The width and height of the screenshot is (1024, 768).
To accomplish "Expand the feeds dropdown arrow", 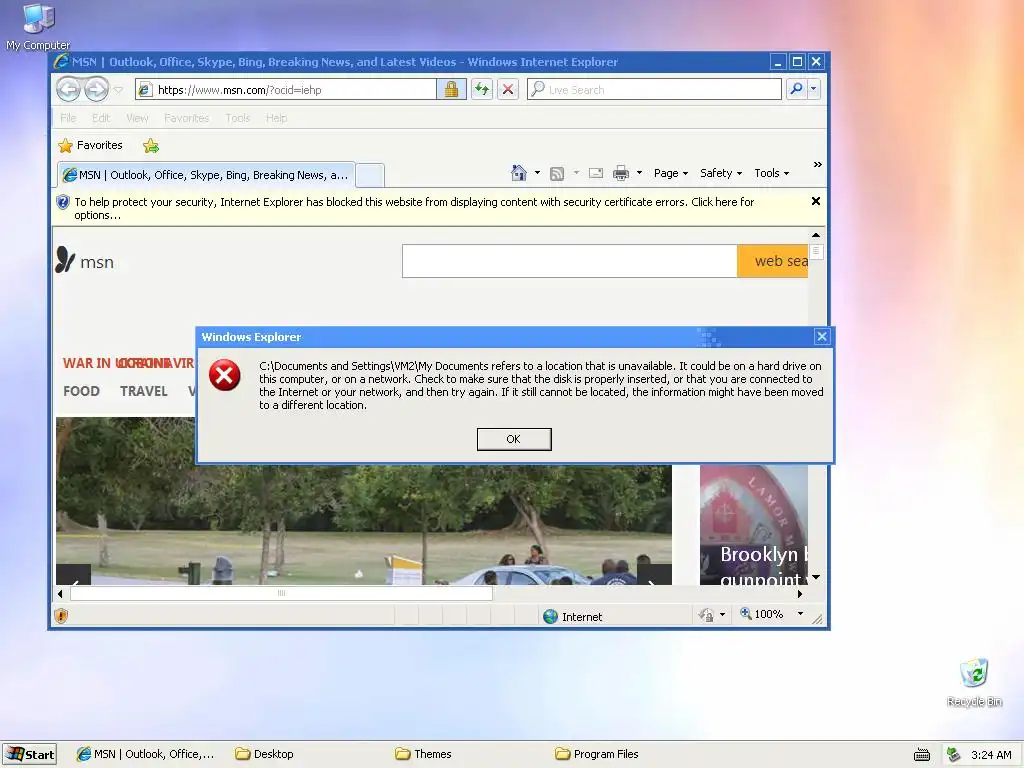I will tap(576, 173).
